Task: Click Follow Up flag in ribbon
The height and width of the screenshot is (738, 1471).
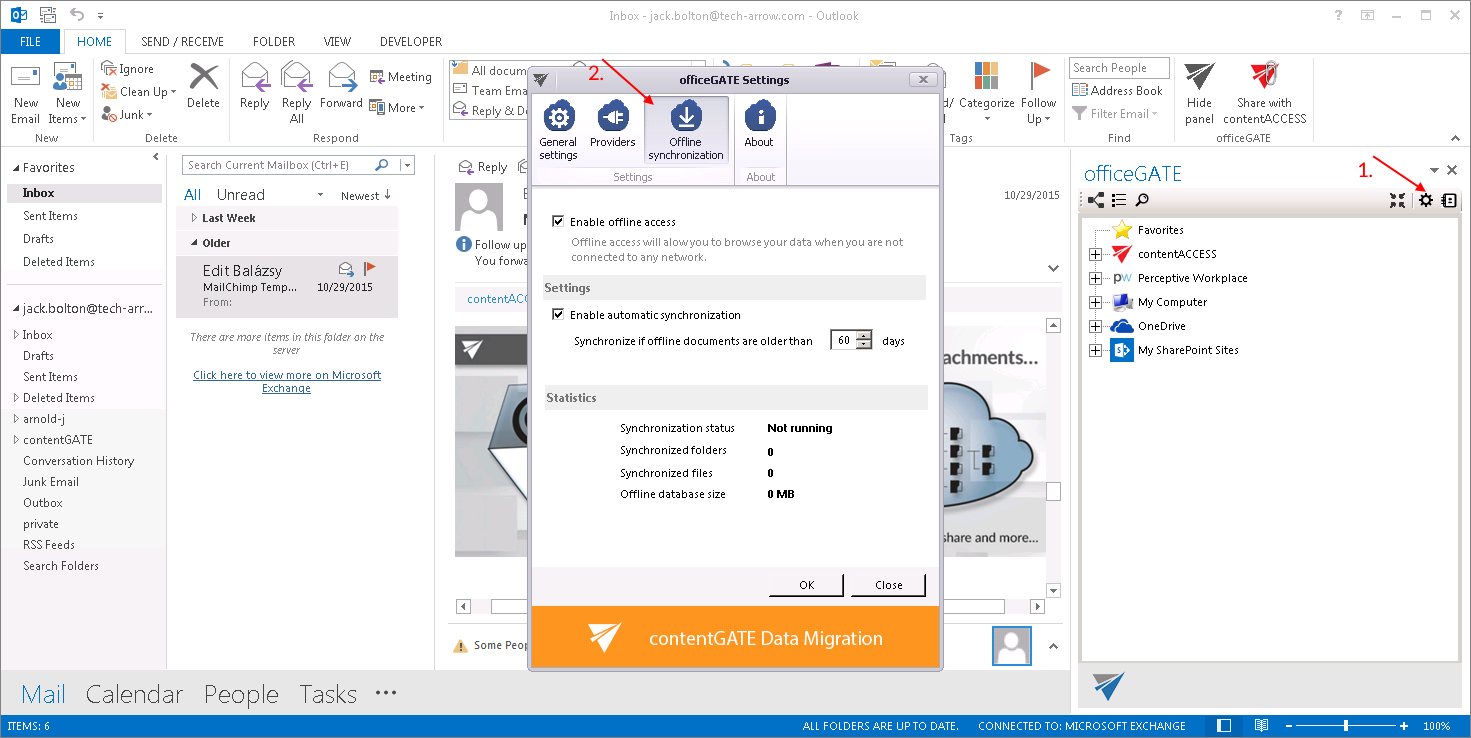Action: (1039, 92)
